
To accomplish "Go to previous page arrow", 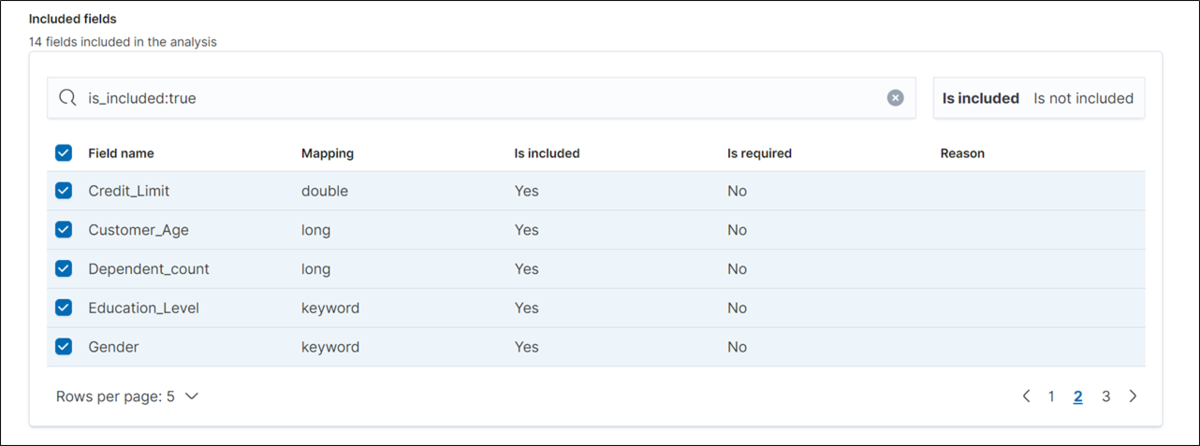I will pos(1026,396).
